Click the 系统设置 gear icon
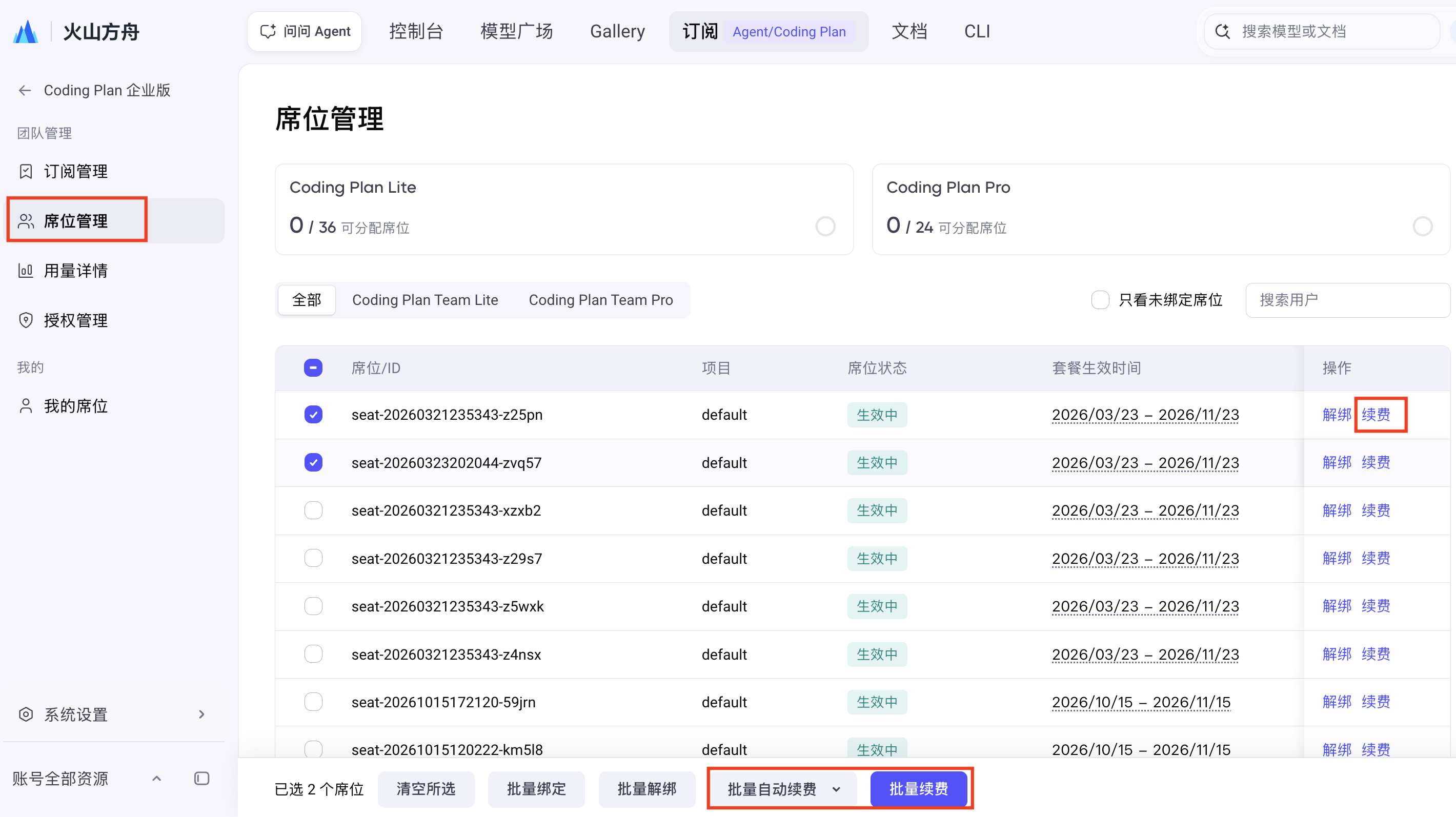This screenshot has width=1456, height=817. (x=26, y=714)
